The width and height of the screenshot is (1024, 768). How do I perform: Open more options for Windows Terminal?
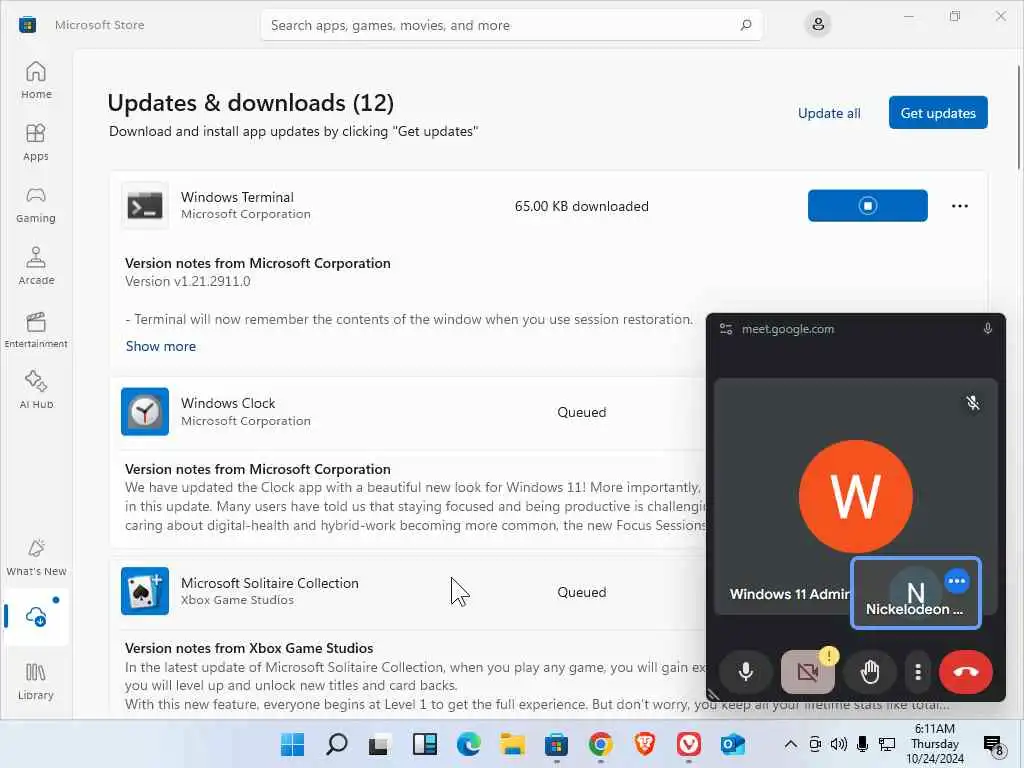[x=959, y=206]
